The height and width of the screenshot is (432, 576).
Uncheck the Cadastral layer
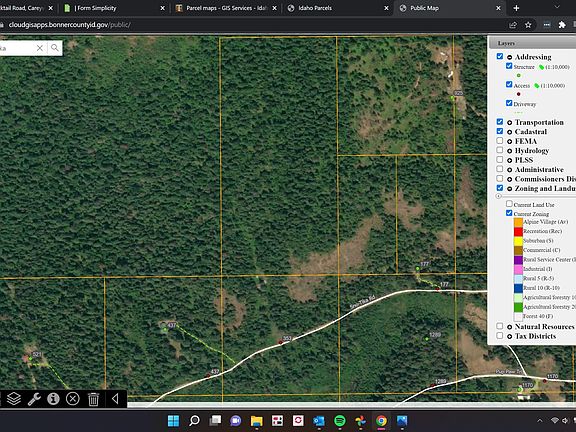coord(500,131)
